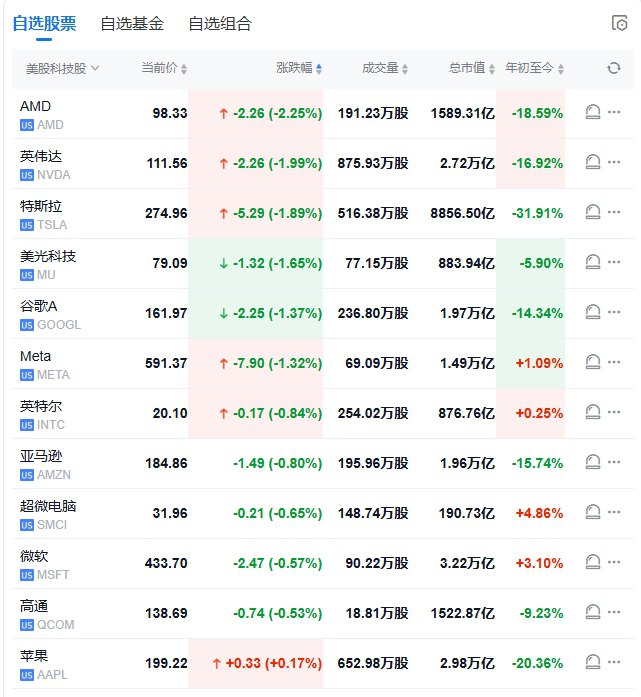Open the 美光科技 stock page
The width and height of the screenshot is (641, 697).
(48, 256)
